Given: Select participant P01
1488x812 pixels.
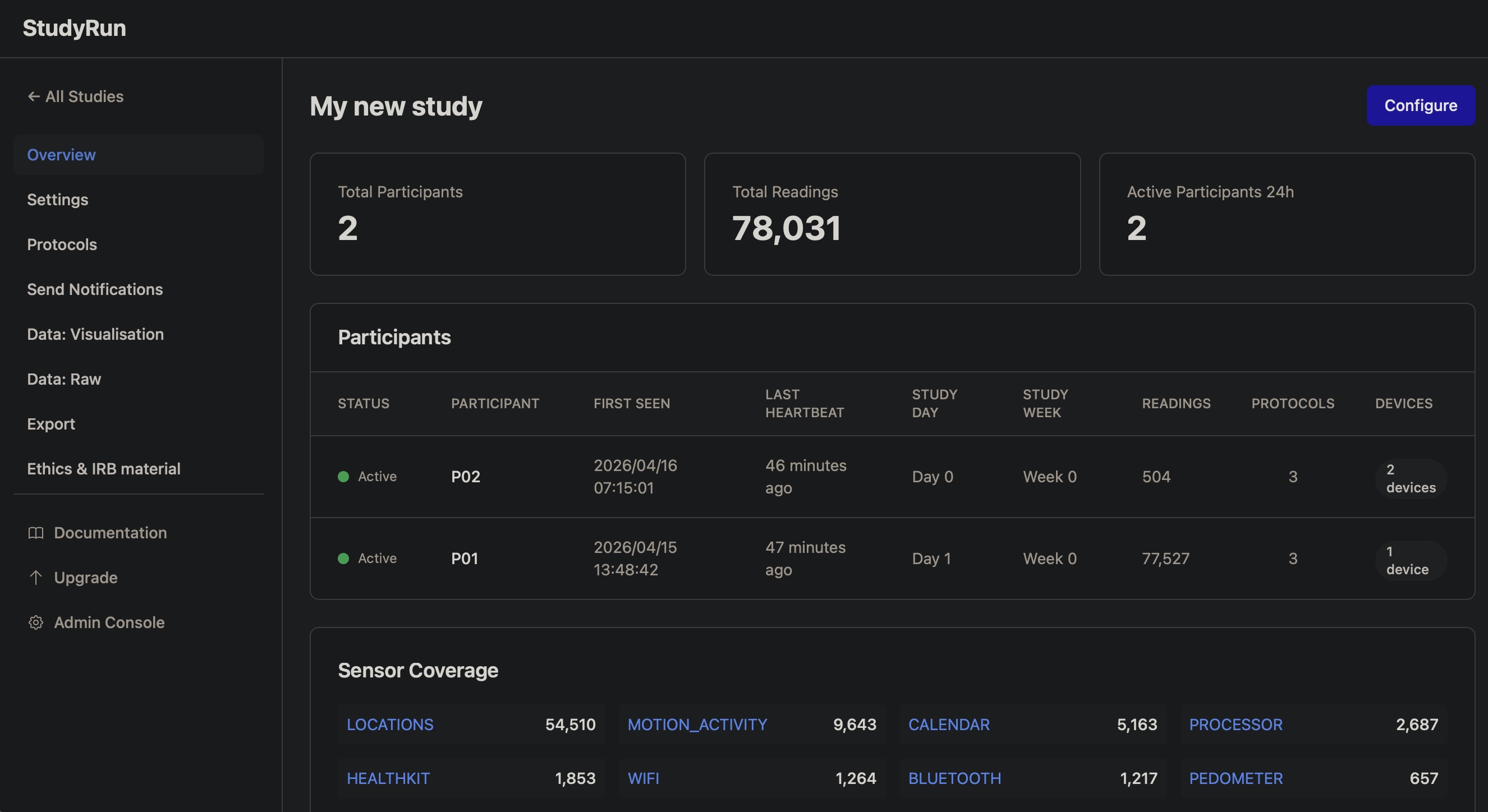Looking at the screenshot, I should pos(465,559).
